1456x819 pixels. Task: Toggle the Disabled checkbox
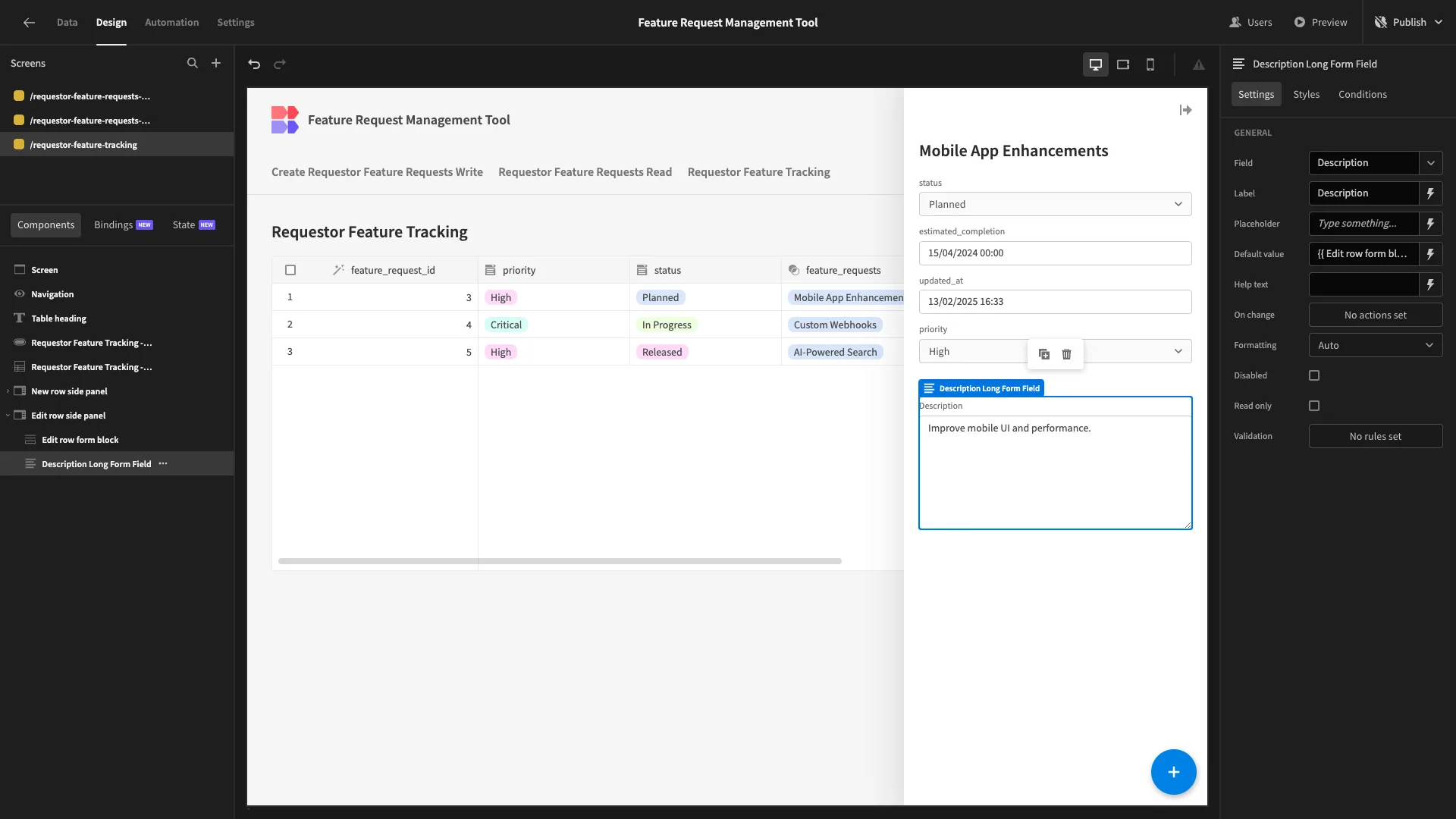(1314, 375)
